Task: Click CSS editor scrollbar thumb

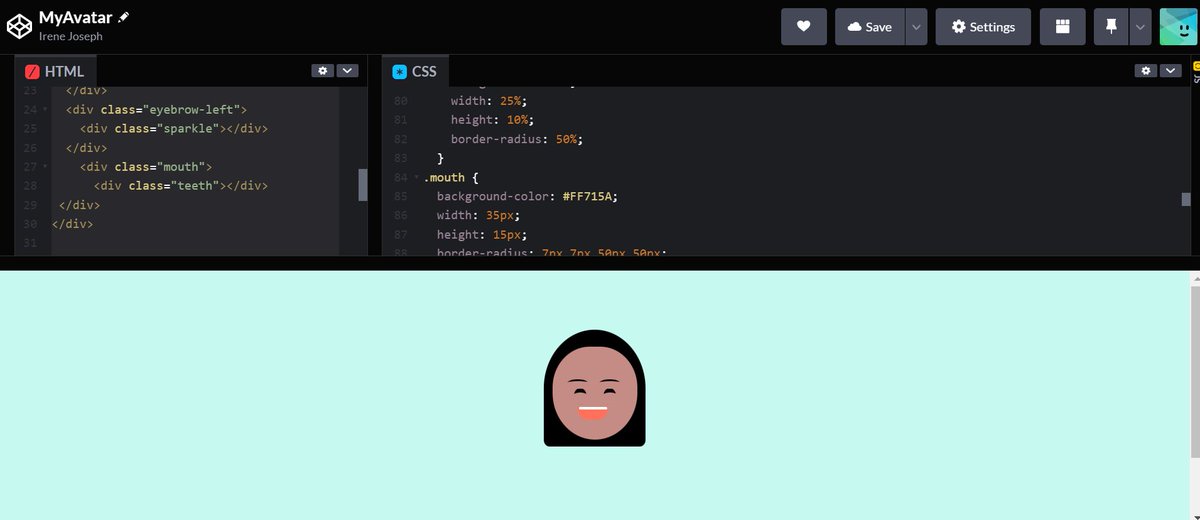Action: tap(1186, 199)
